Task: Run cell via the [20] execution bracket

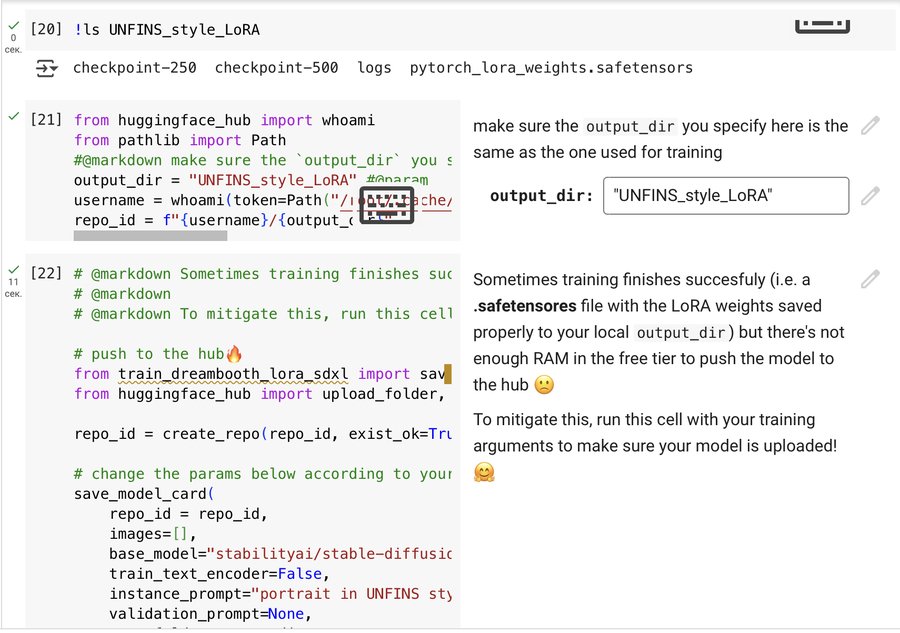Action: coord(46,30)
